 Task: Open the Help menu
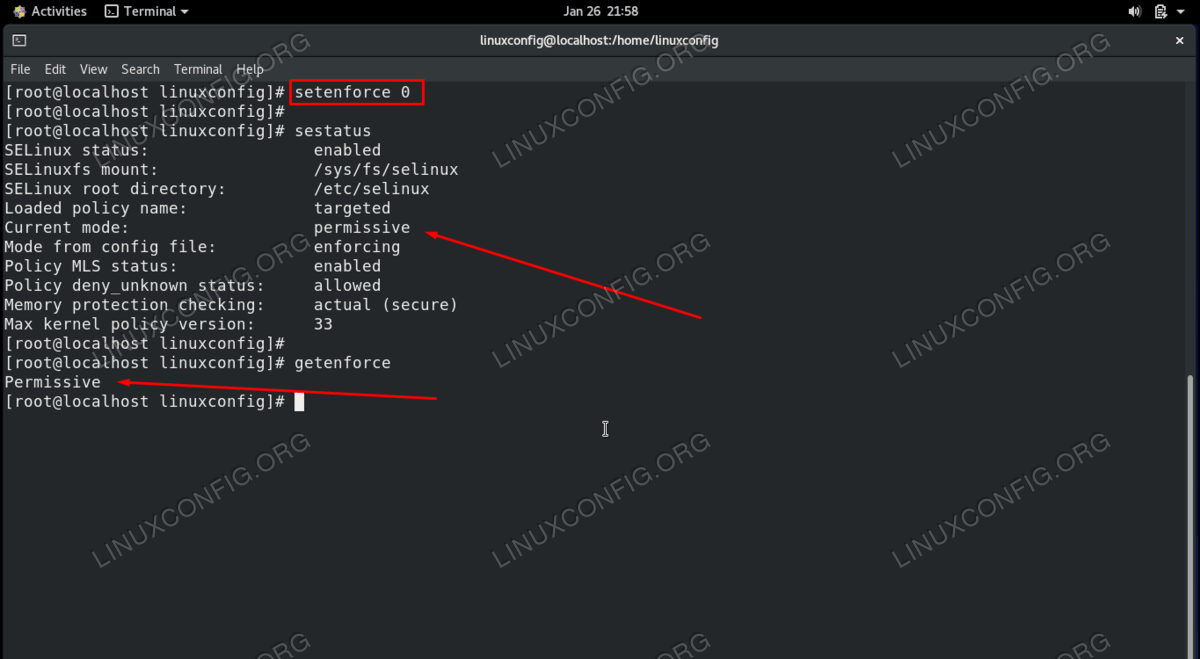[x=250, y=69]
